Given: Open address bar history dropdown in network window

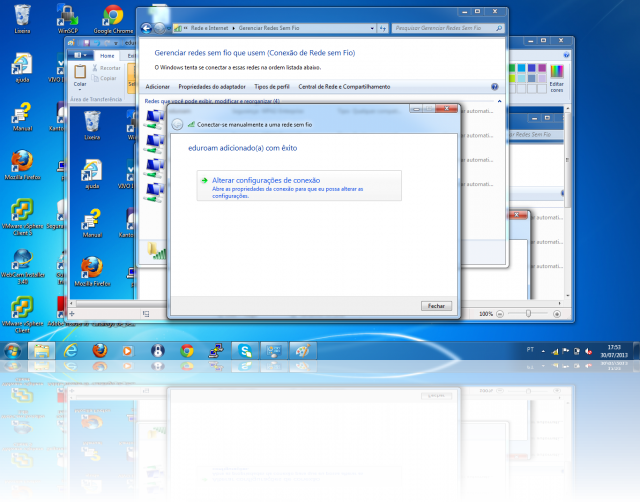Looking at the screenshot, I should point(372,28).
